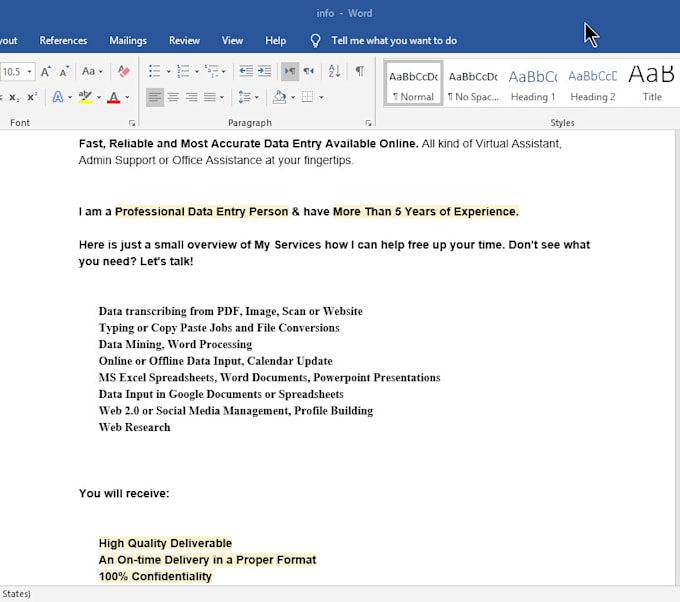Image resolution: width=680 pixels, height=602 pixels.
Task: Shrink font size with the smaller A icon
Action: click(64, 72)
